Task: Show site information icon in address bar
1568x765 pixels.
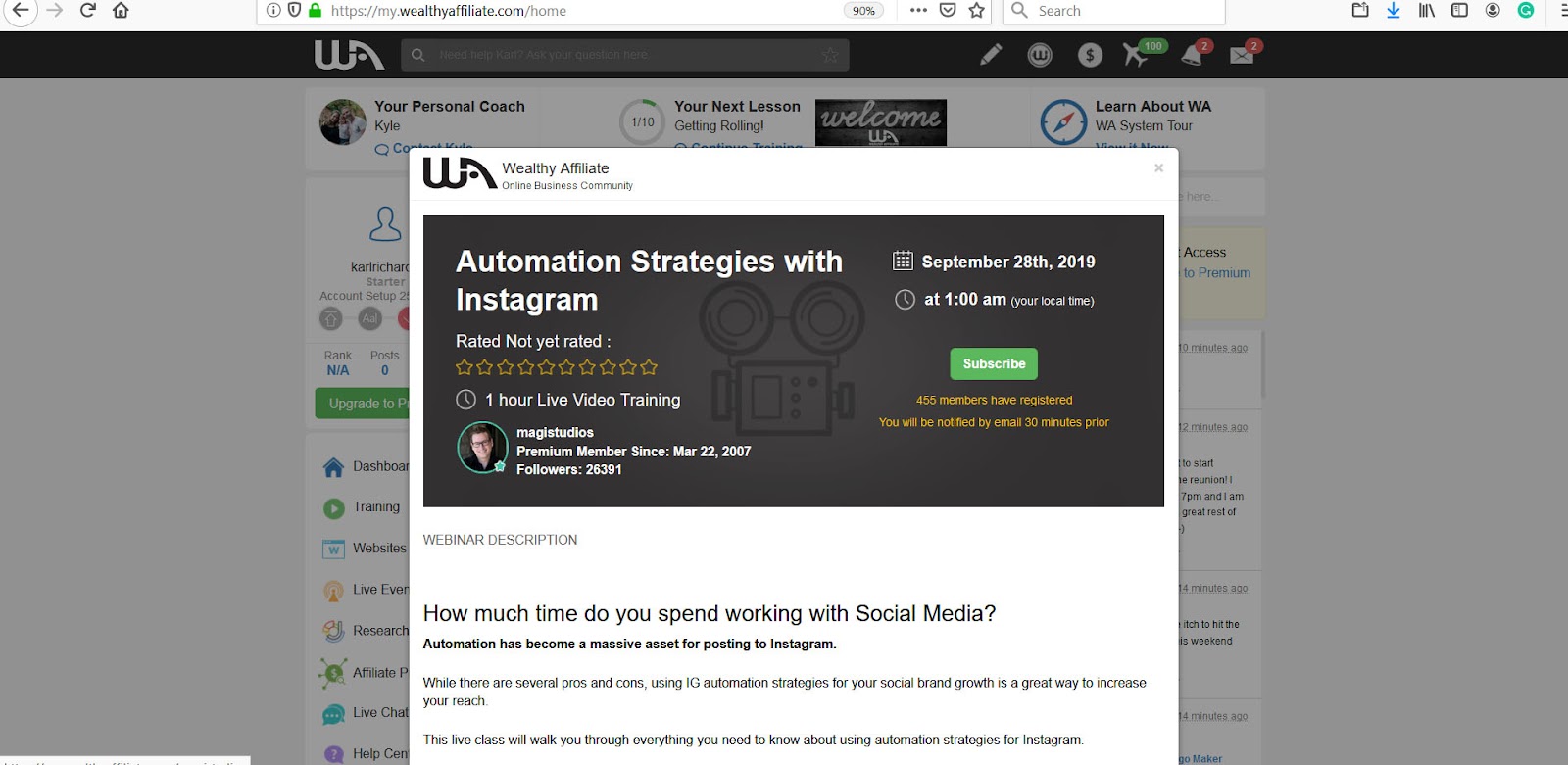Action: [273, 11]
